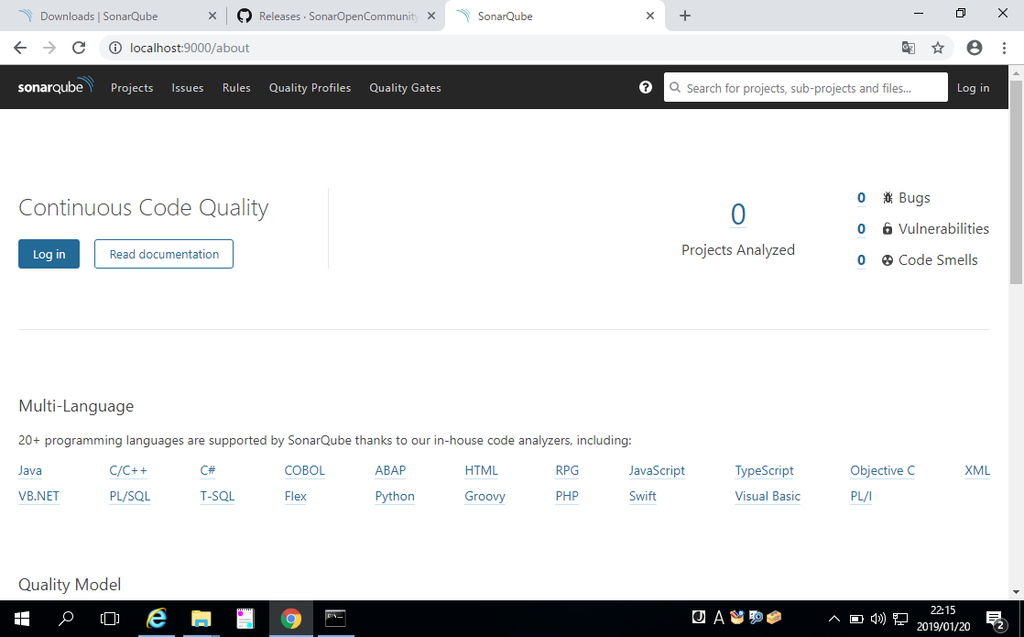Viewport: 1024px width, 637px height.
Task: Switch to Chrome icon in taskbar
Action: [291, 618]
